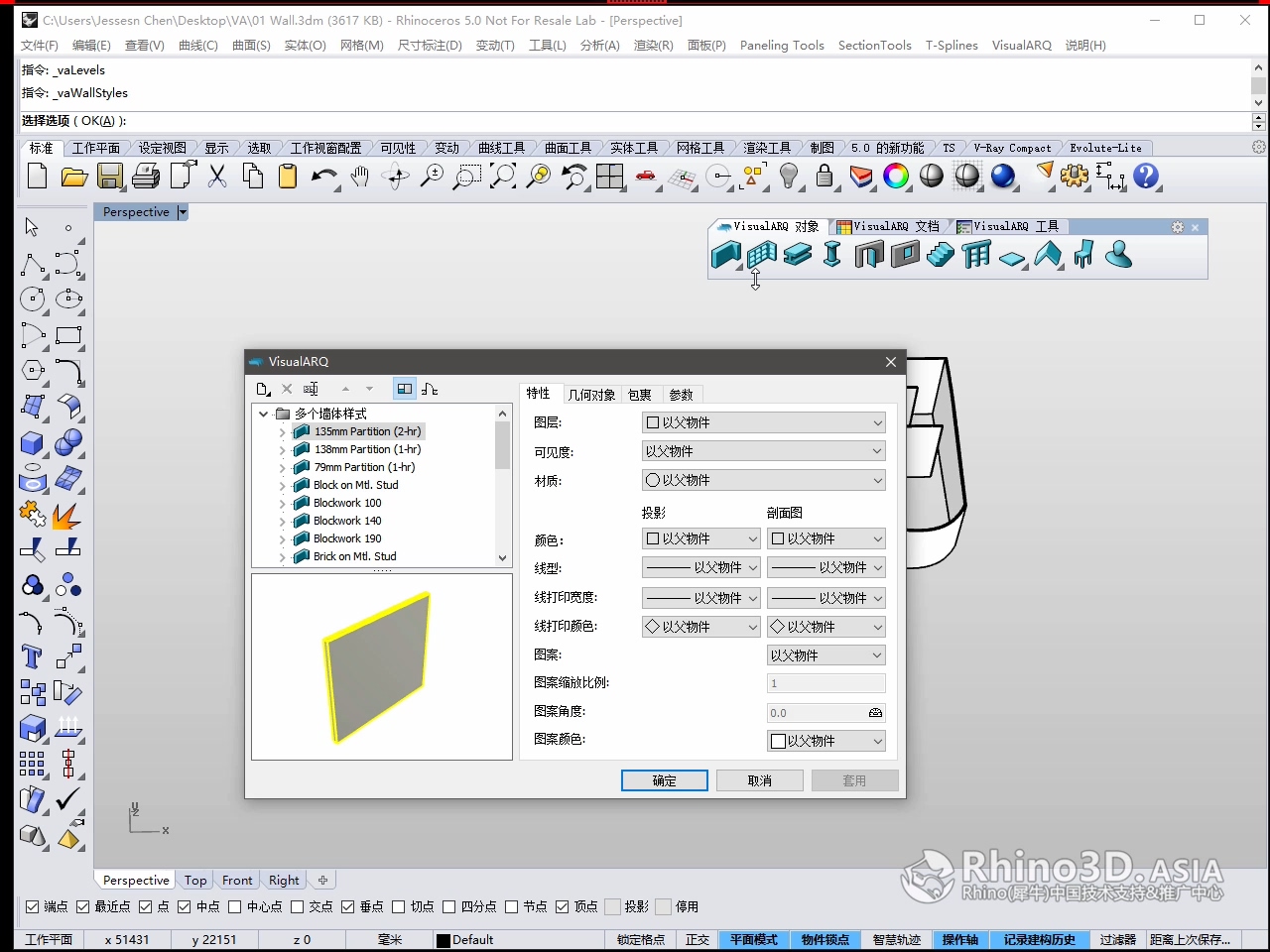This screenshot has height=952, width=1270.
Task: Open the 图层 dropdown
Action: coord(764,422)
